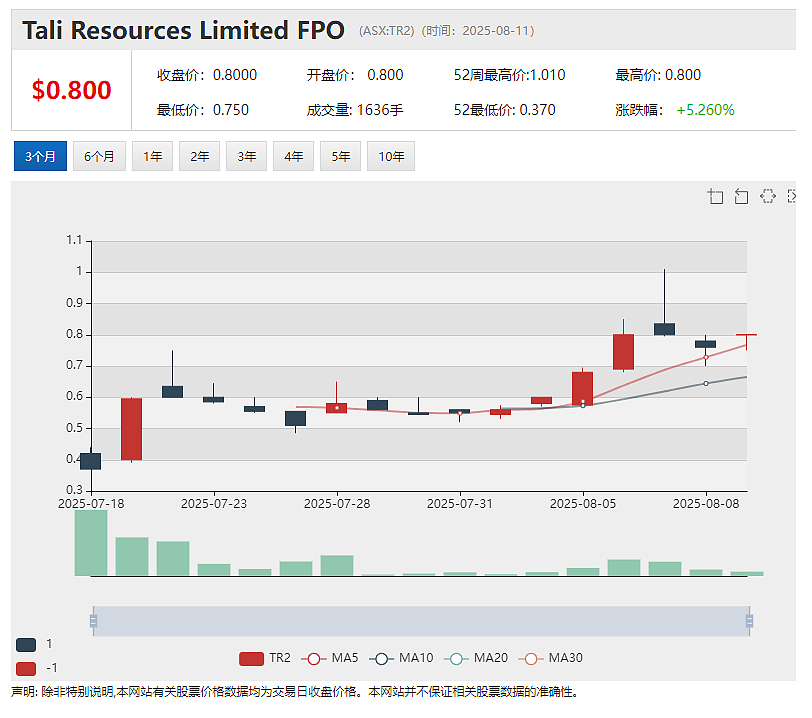
Task: Click the tall red candle after 2025-07-18
Action: 132,429
